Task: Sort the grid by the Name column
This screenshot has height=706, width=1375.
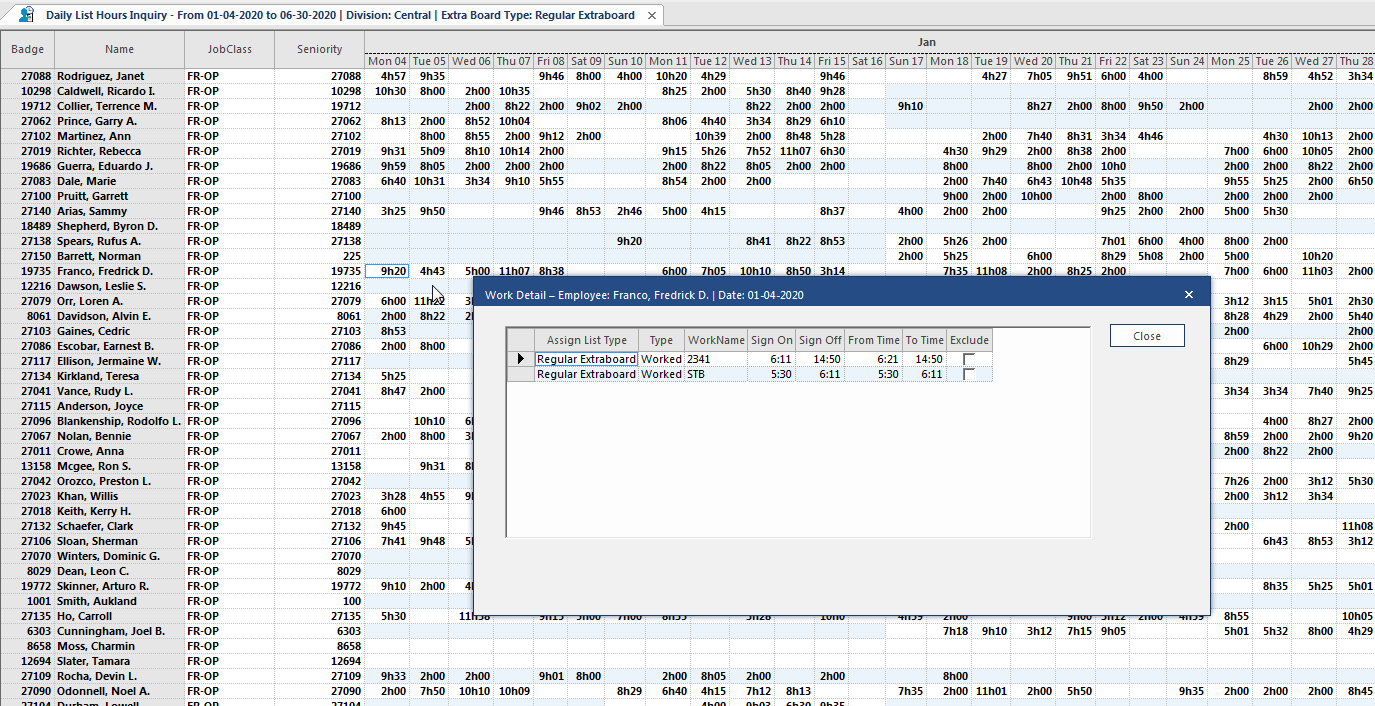Action: tap(119, 49)
